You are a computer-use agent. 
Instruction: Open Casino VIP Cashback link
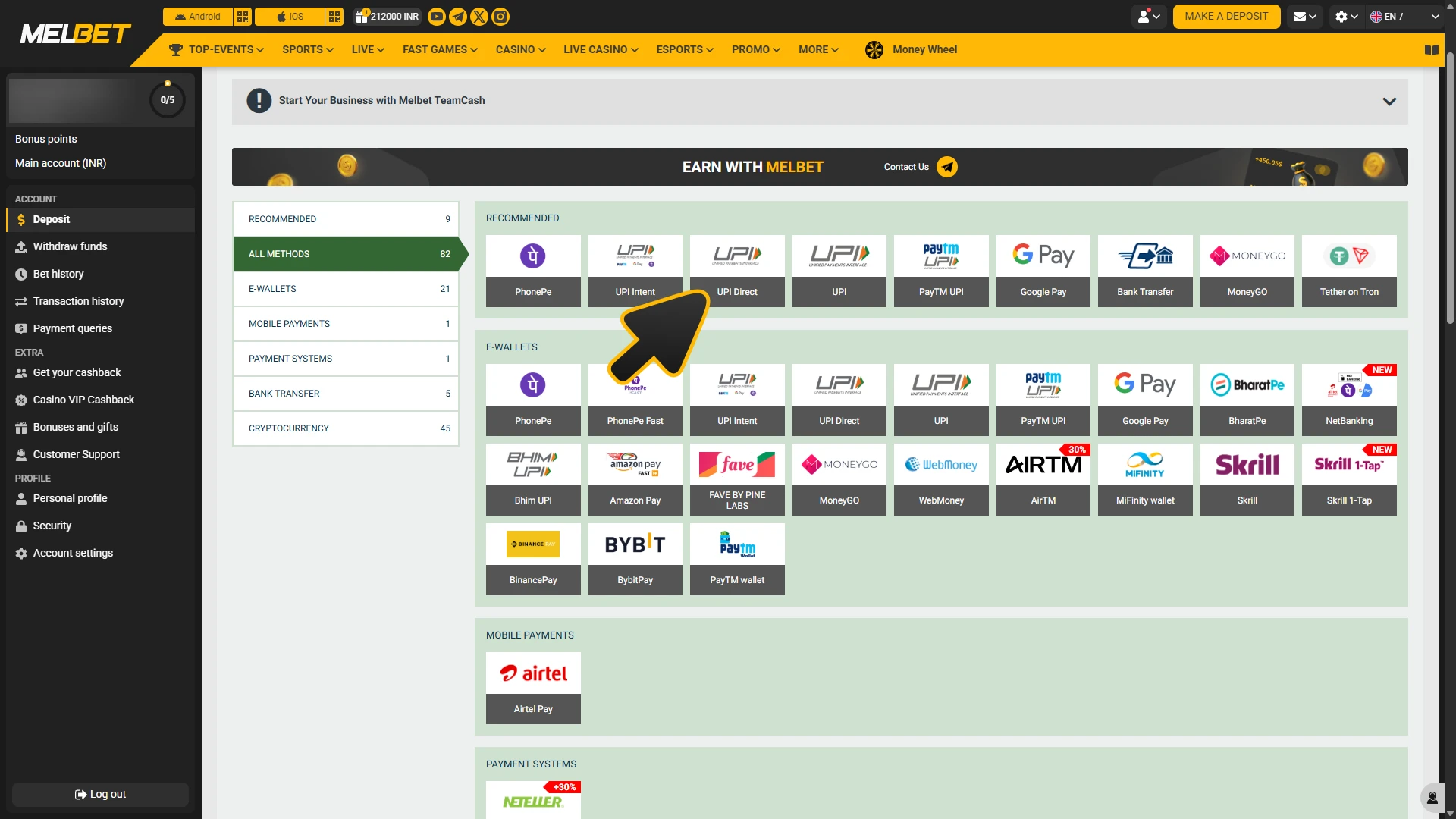click(x=100, y=400)
